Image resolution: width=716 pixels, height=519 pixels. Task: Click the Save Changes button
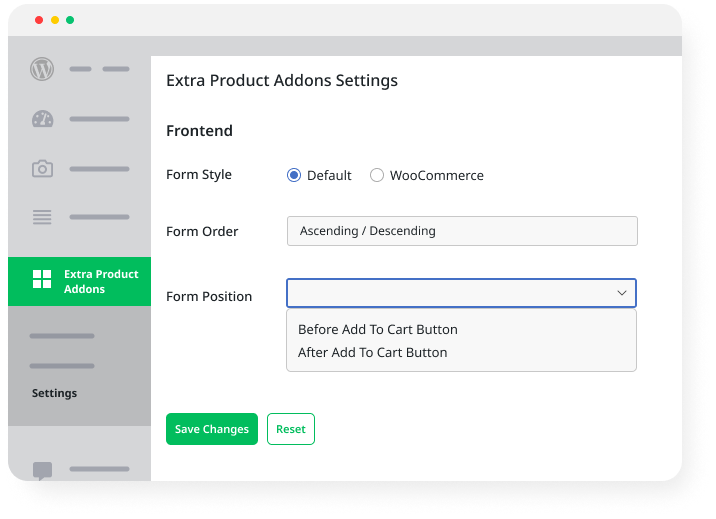point(212,429)
